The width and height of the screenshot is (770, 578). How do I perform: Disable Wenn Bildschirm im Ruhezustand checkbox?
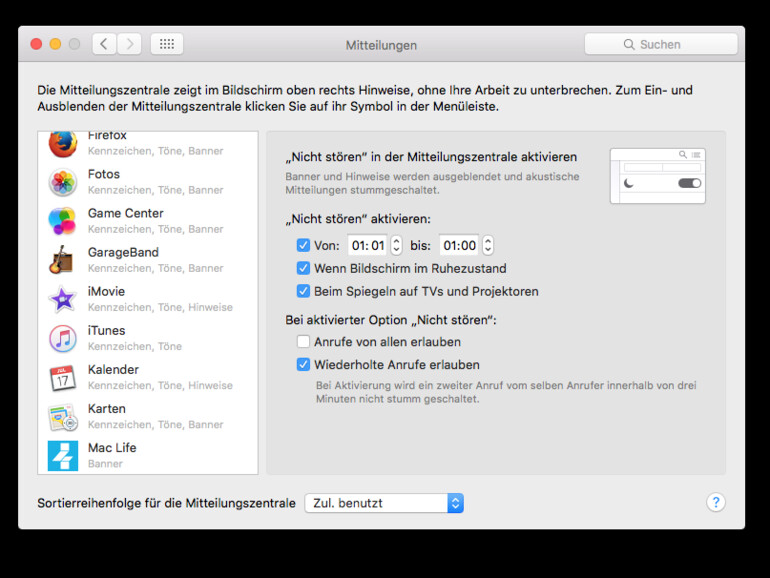pyautogui.click(x=303, y=268)
